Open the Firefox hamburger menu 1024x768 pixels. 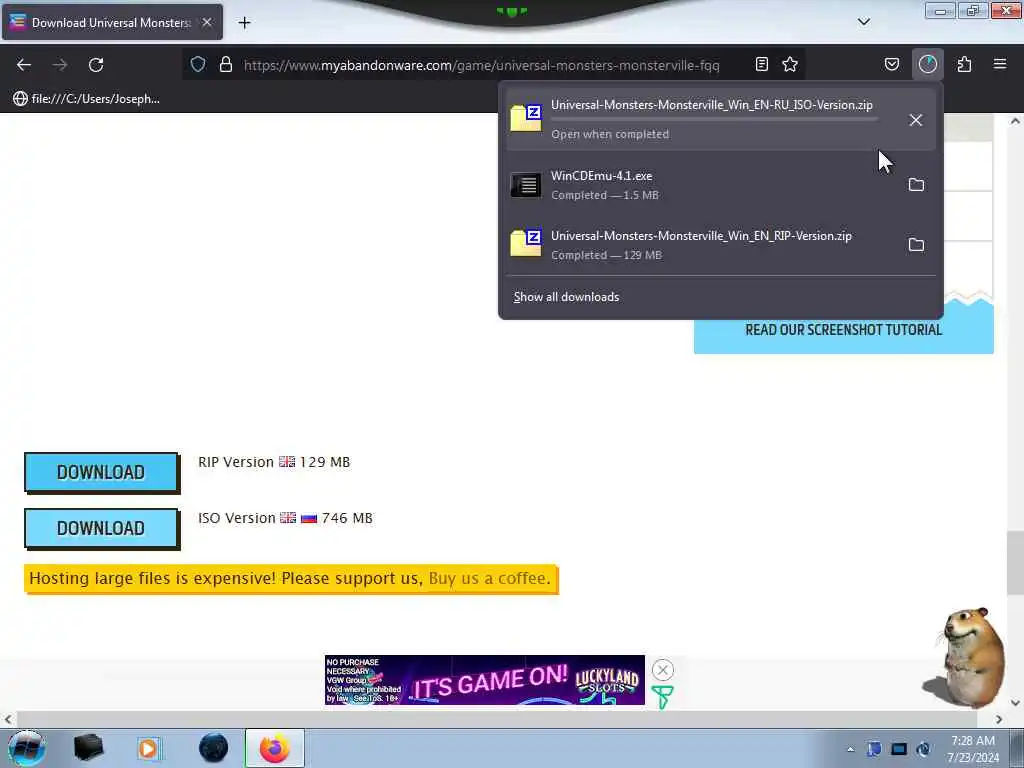coord(1000,64)
